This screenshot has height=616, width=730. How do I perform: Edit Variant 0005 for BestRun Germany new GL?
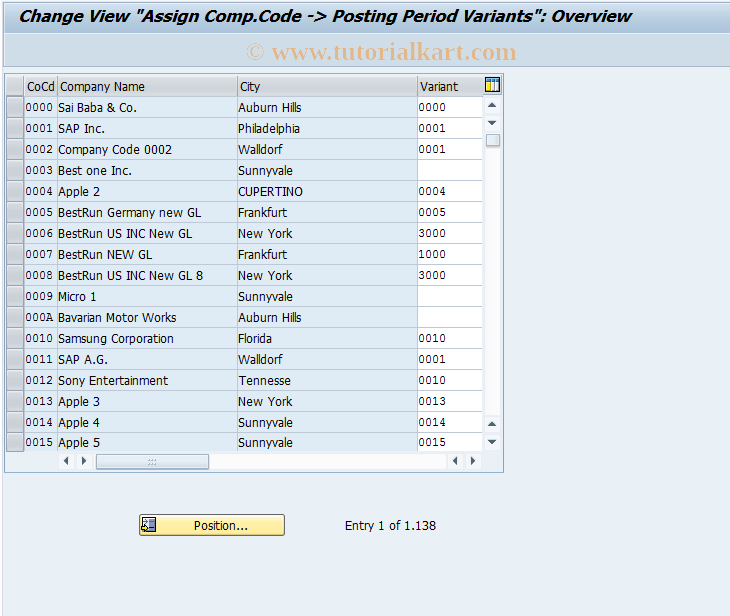tap(450, 212)
